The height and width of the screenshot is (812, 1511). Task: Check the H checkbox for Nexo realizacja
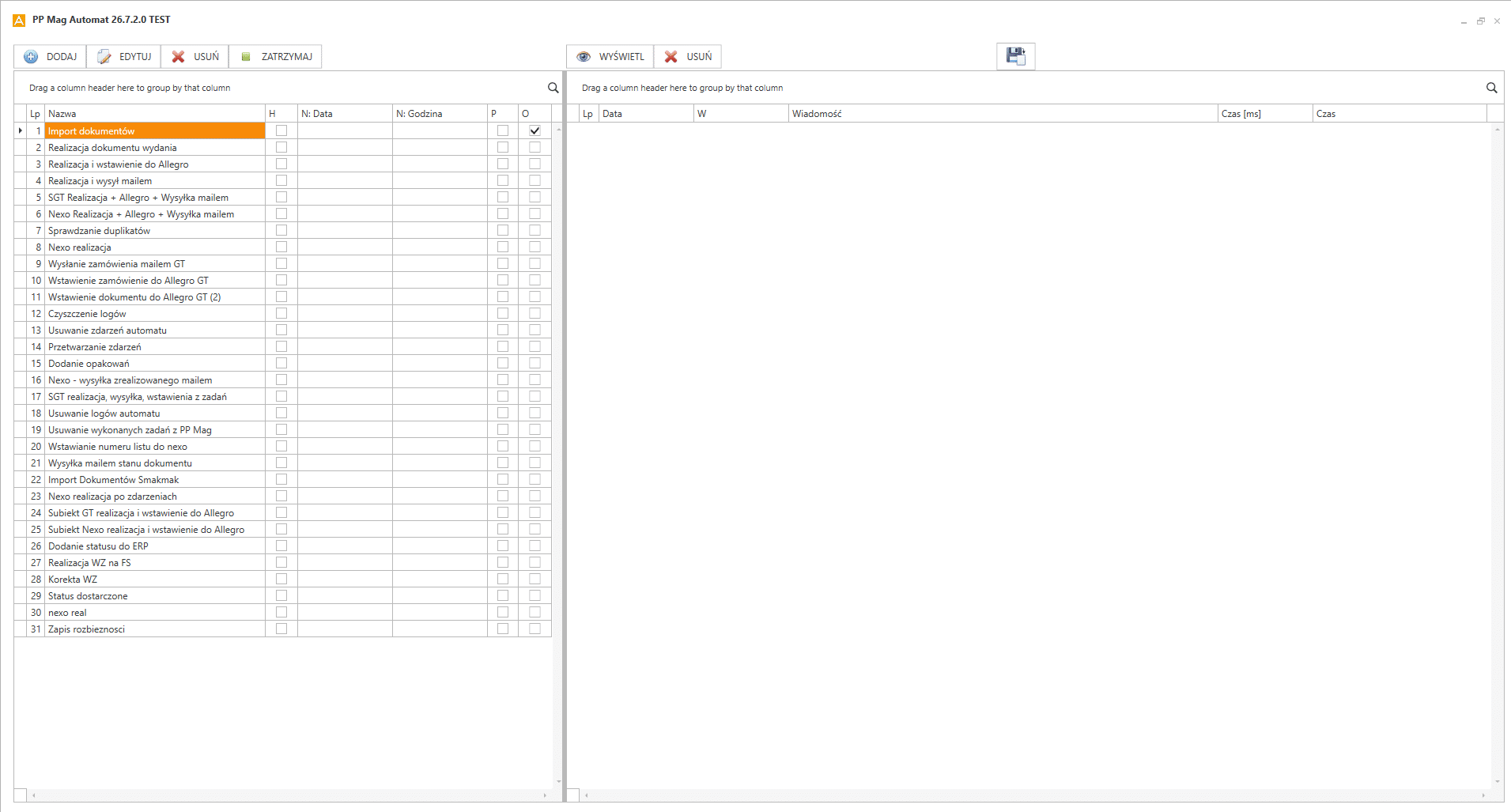[281, 247]
